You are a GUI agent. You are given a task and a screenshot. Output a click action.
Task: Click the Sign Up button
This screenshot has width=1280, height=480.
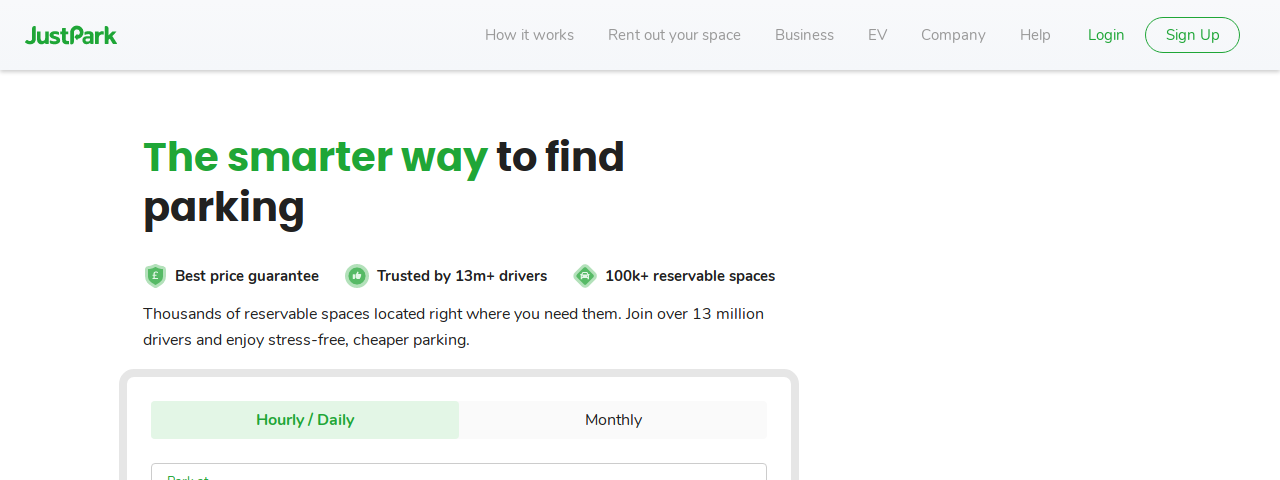(x=1192, y=35)
